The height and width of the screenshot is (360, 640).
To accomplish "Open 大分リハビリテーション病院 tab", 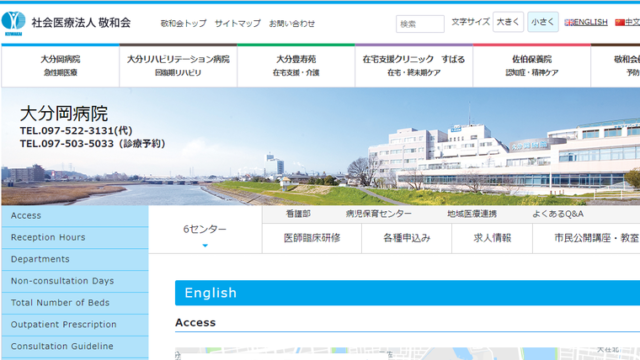I will (x=178, y=65).
